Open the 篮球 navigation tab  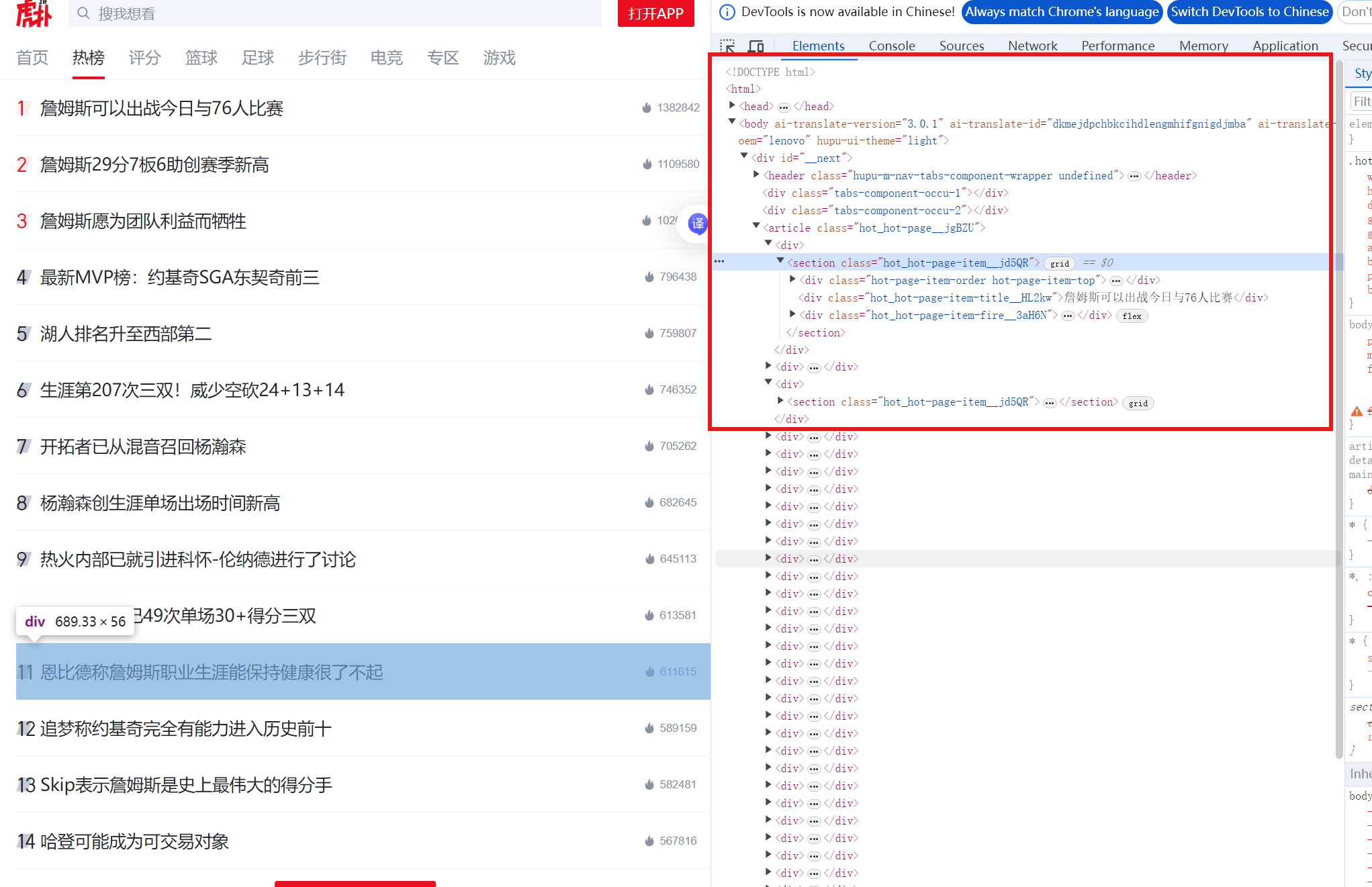coord(201,58)
